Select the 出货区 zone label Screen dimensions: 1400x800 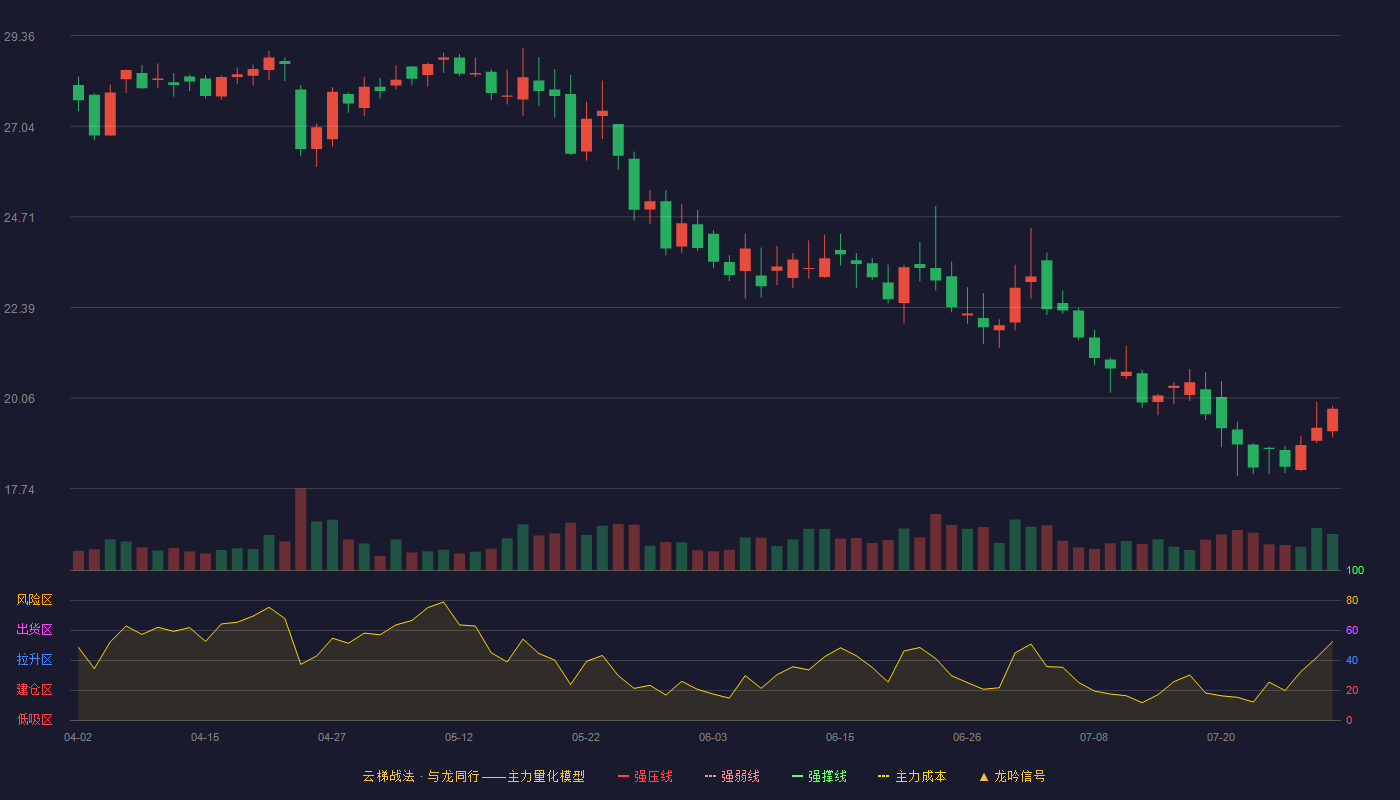pos(34,630)
